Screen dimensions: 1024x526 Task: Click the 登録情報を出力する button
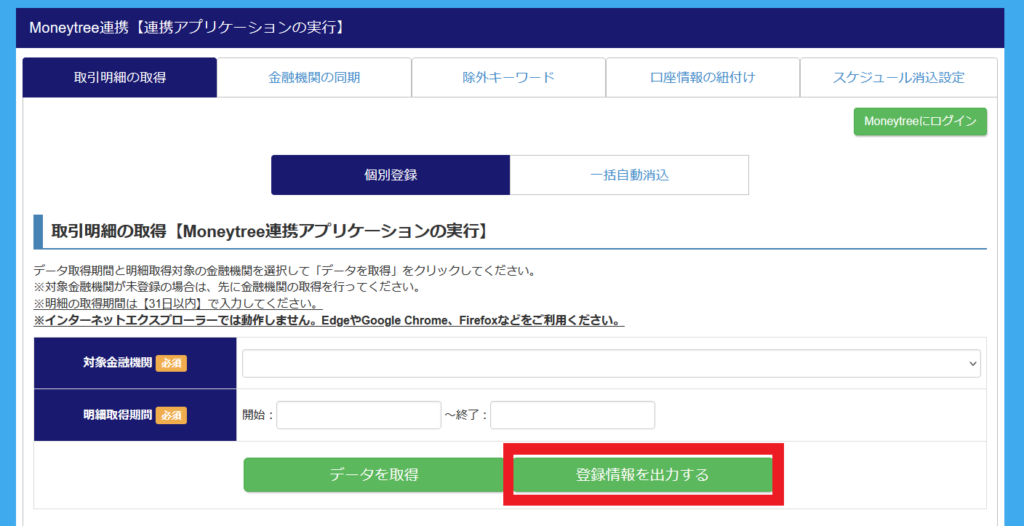click(643, 474)
